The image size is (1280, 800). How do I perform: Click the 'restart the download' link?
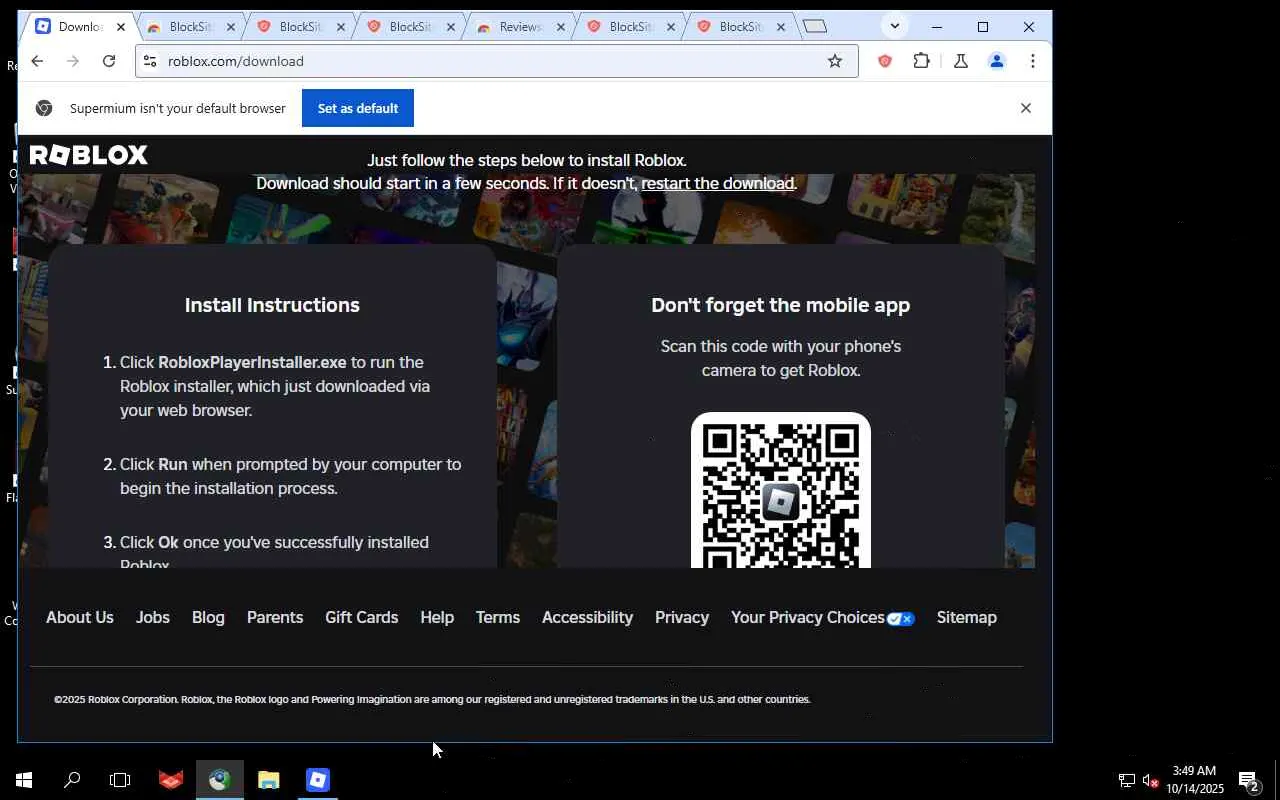pos(718,183)
